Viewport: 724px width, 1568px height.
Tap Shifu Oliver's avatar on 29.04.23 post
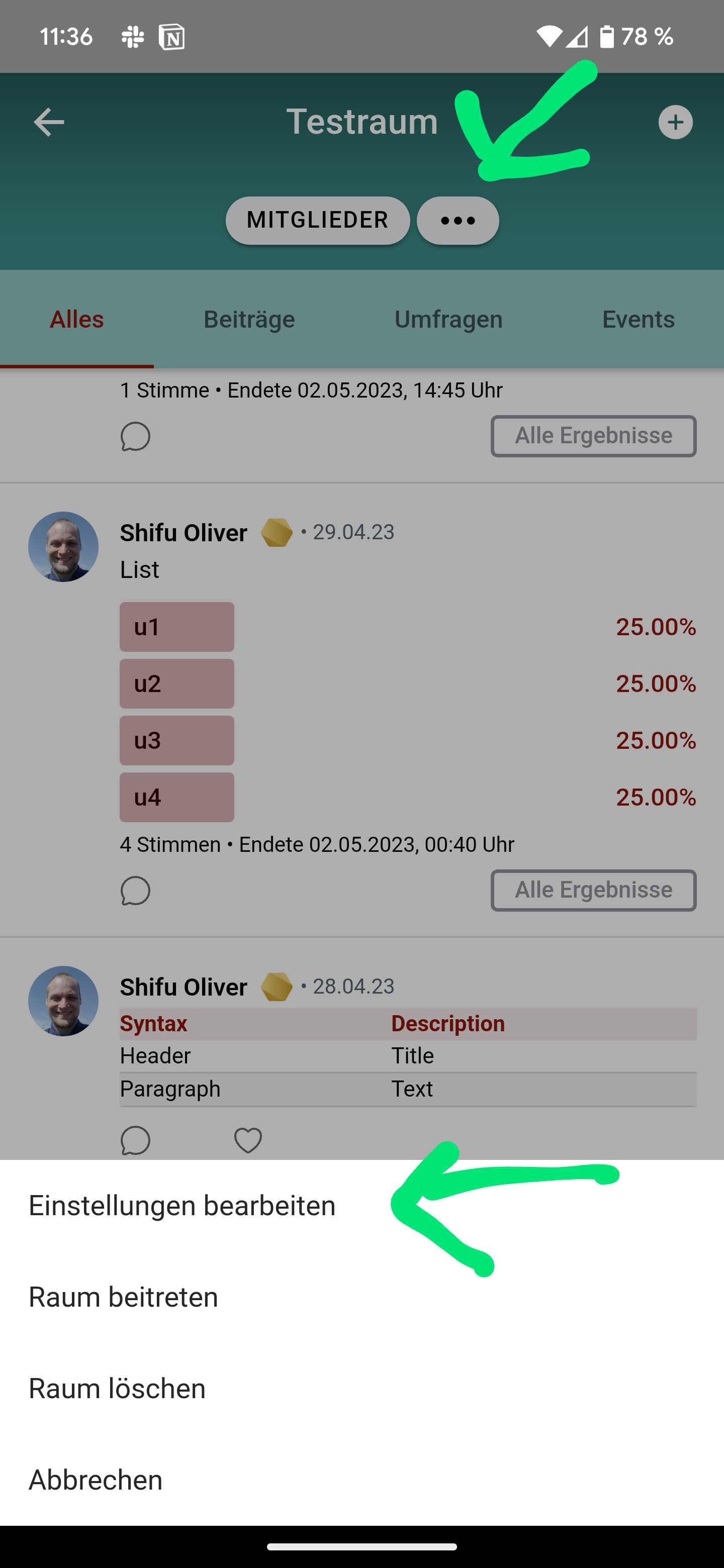[x=63, y=547]
